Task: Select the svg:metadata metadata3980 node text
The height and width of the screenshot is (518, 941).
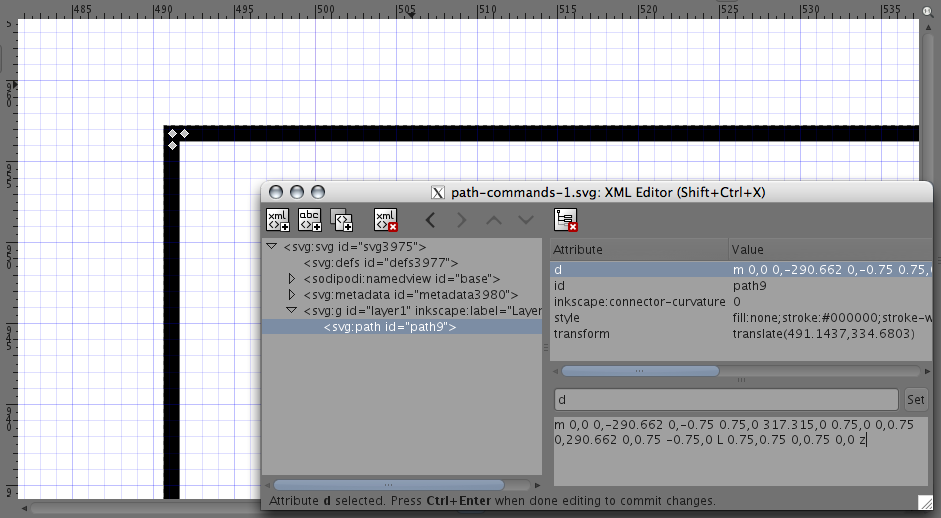Action: [x=411, y=295]
